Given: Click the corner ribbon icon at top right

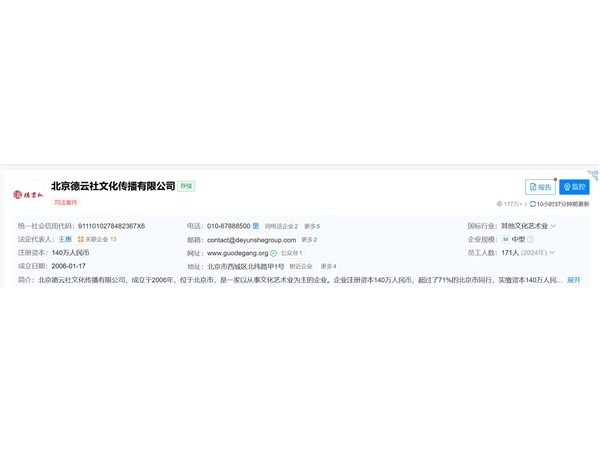Looking at the screenshot, I should (593, 175).
